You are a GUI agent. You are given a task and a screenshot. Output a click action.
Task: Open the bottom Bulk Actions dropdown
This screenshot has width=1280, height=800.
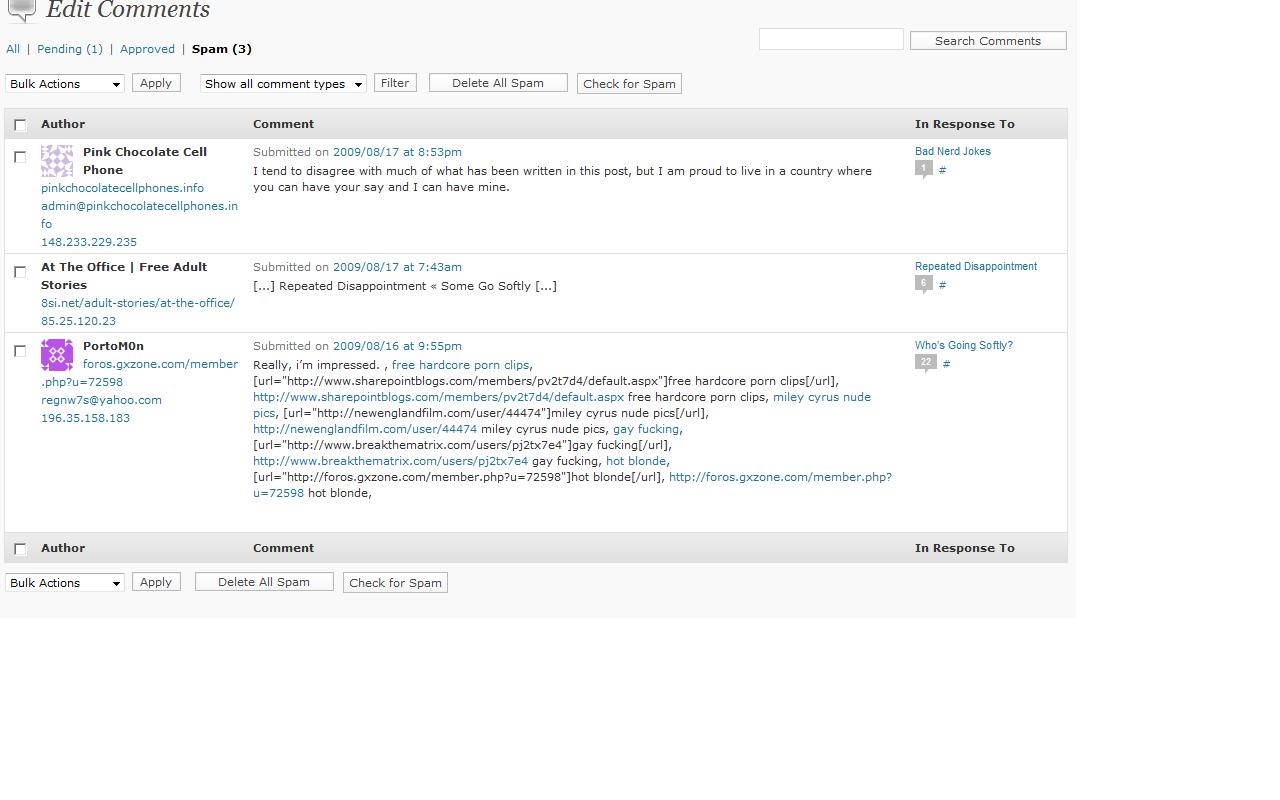pos(65,583)
